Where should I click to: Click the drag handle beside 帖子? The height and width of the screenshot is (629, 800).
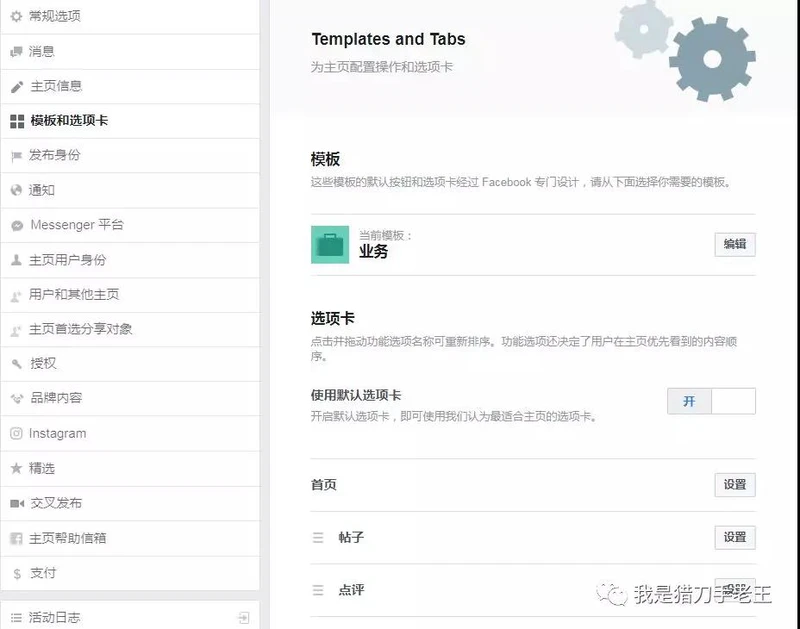318,538
